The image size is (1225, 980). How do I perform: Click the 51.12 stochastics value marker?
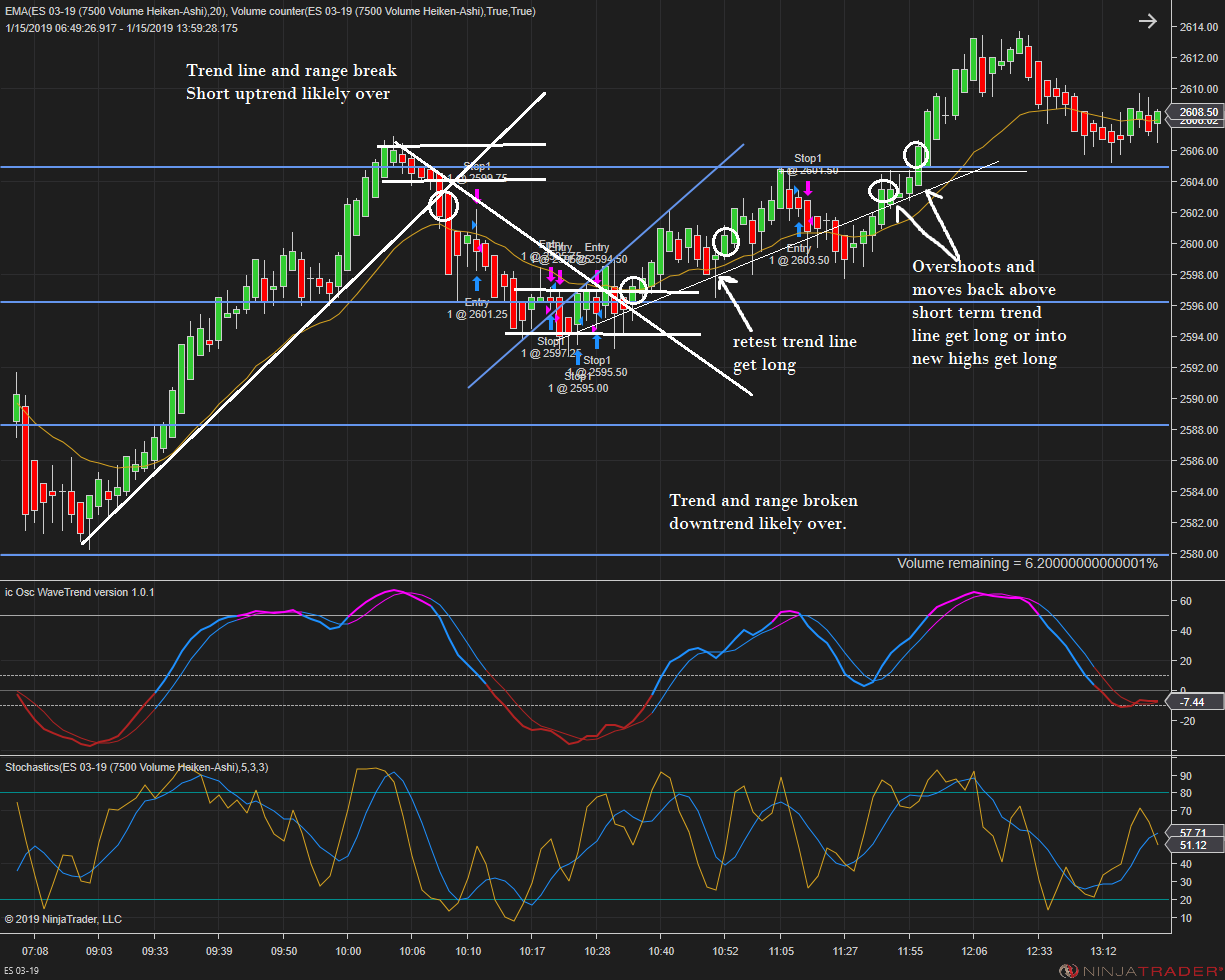1195,845
